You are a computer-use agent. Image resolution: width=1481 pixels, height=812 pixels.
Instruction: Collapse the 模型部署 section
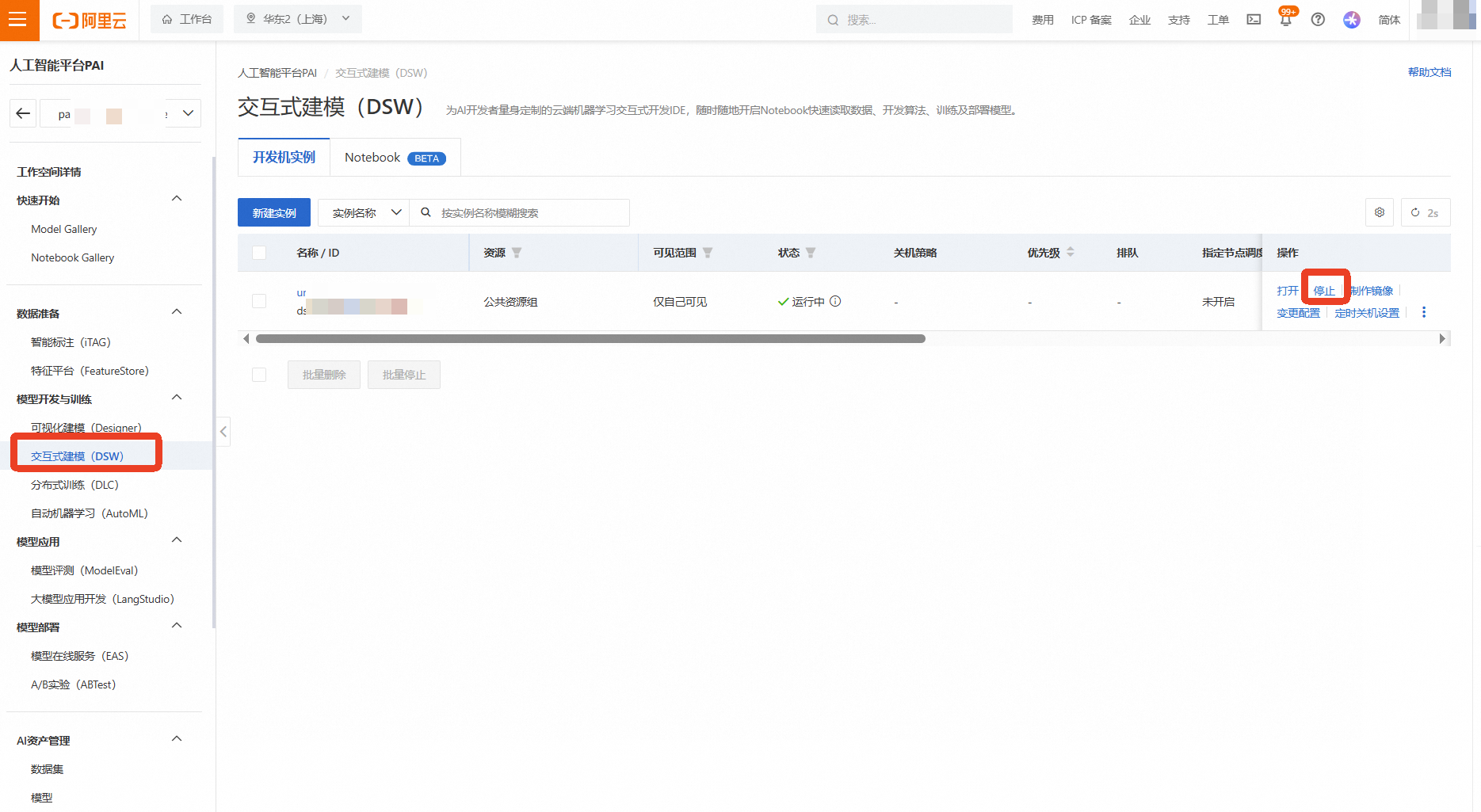pyautogui.click(x=177, y=626)
